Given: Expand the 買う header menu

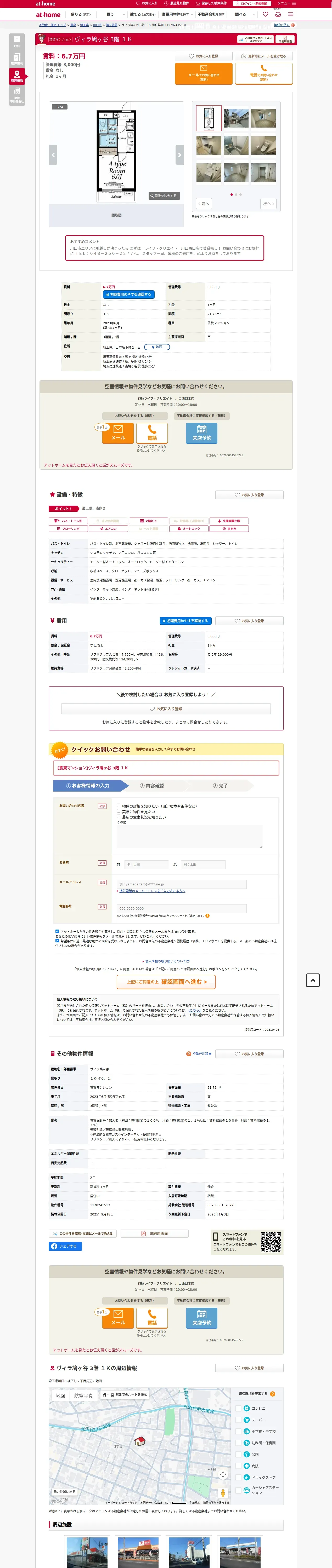Looking at the screenshot, I should point(112,14).
